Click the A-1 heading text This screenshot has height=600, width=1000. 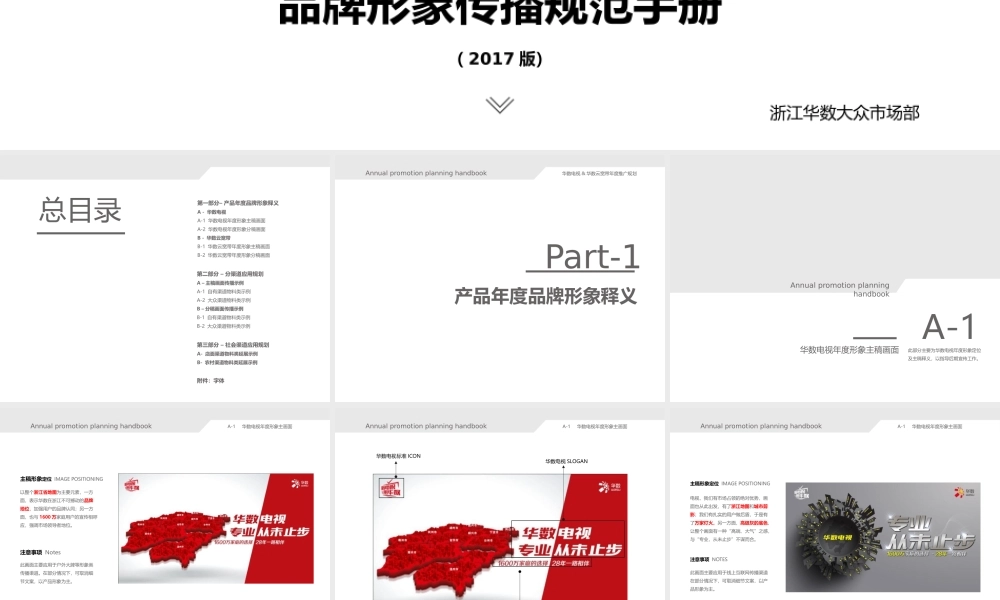coord(949,327)
